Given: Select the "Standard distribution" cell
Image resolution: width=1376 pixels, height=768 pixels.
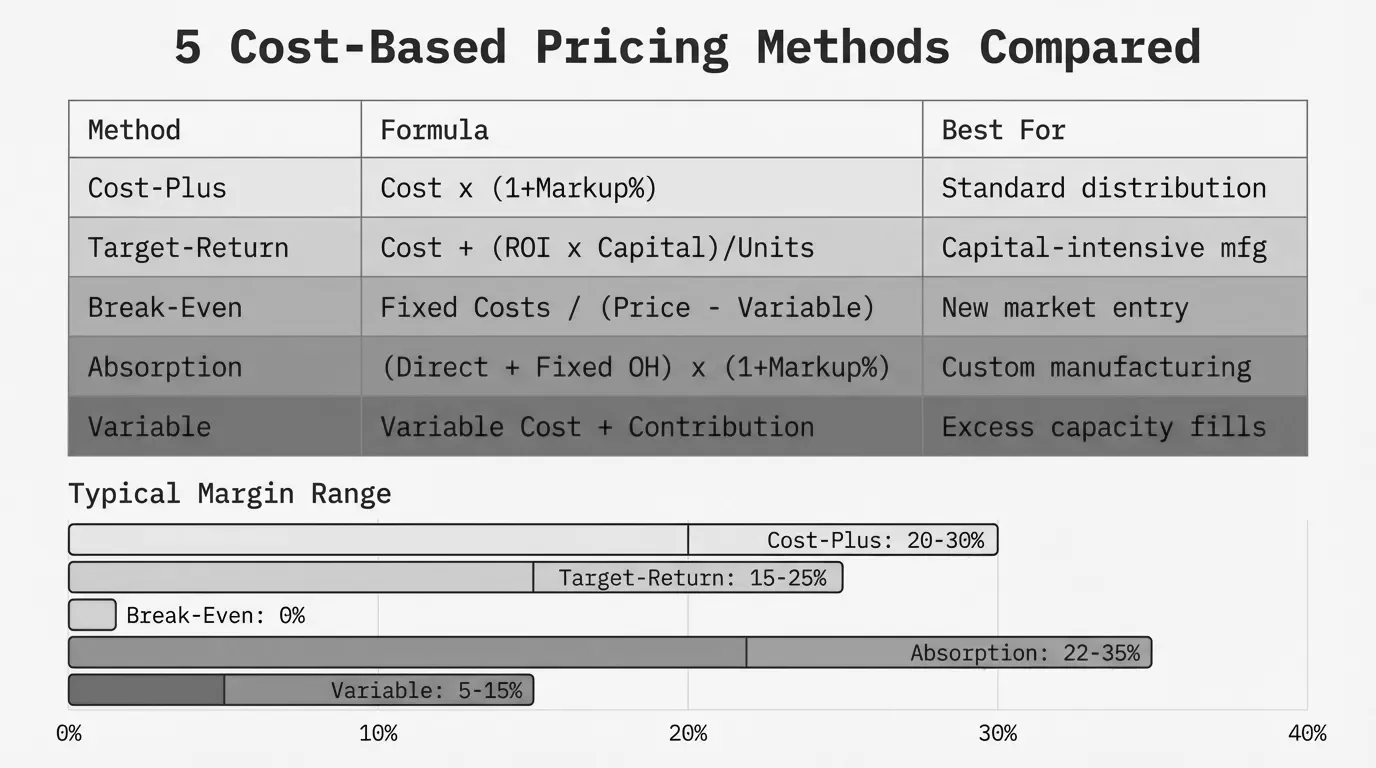Looking at the screenshot, I should [1103, 188].
